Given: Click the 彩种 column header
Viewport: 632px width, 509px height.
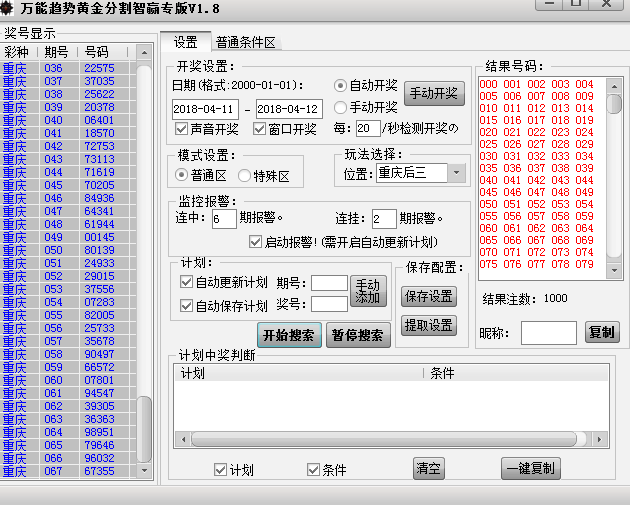Looking at the screenshot, I should click(19, 52).
